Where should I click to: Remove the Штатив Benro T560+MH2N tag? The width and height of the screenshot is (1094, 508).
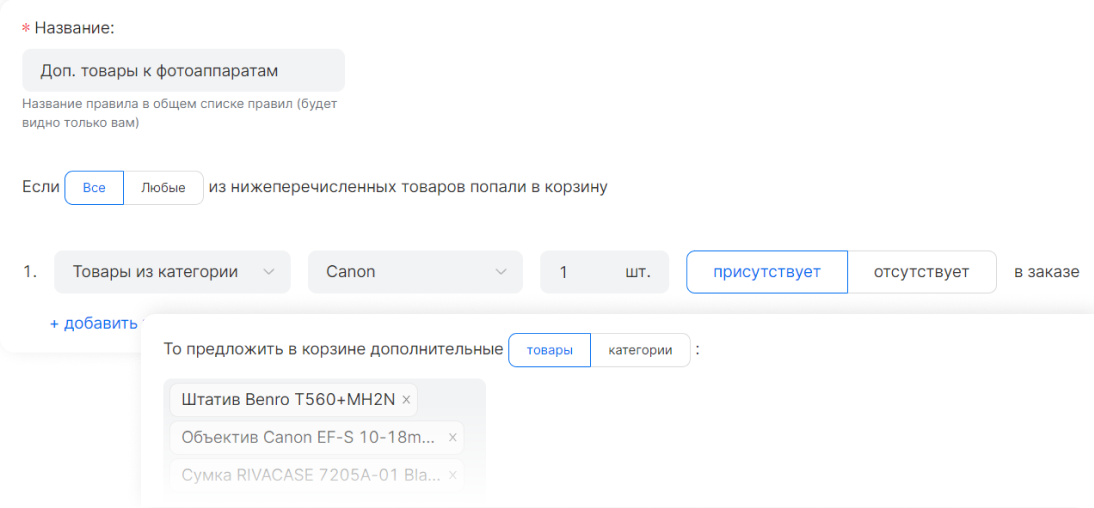pyautogui.click(x=406, y=400)
